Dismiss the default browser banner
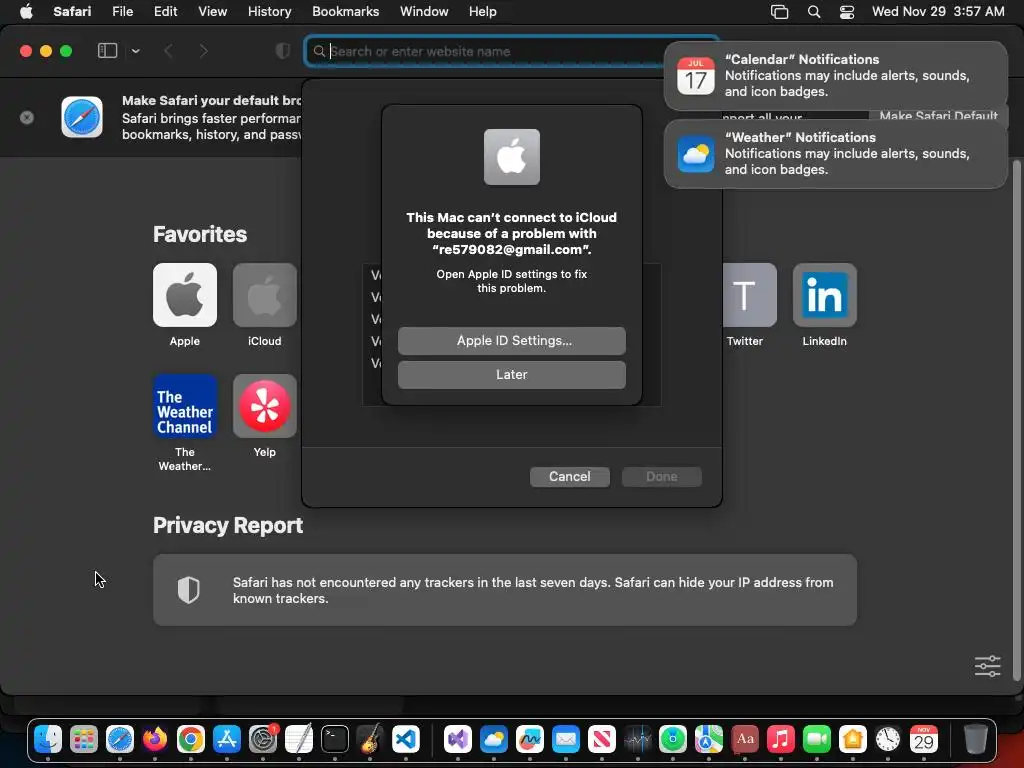The image size is (1024, 768). click(x=27, y=118)
